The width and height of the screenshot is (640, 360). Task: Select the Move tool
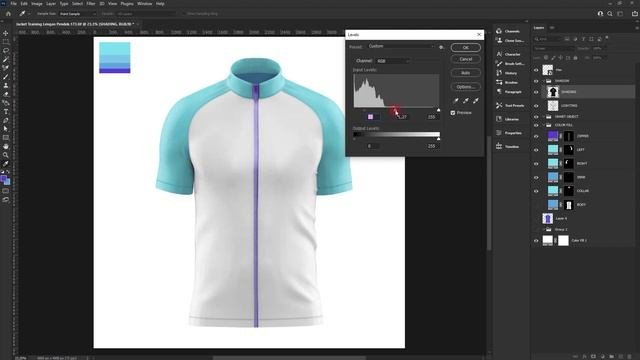(6, 33)
